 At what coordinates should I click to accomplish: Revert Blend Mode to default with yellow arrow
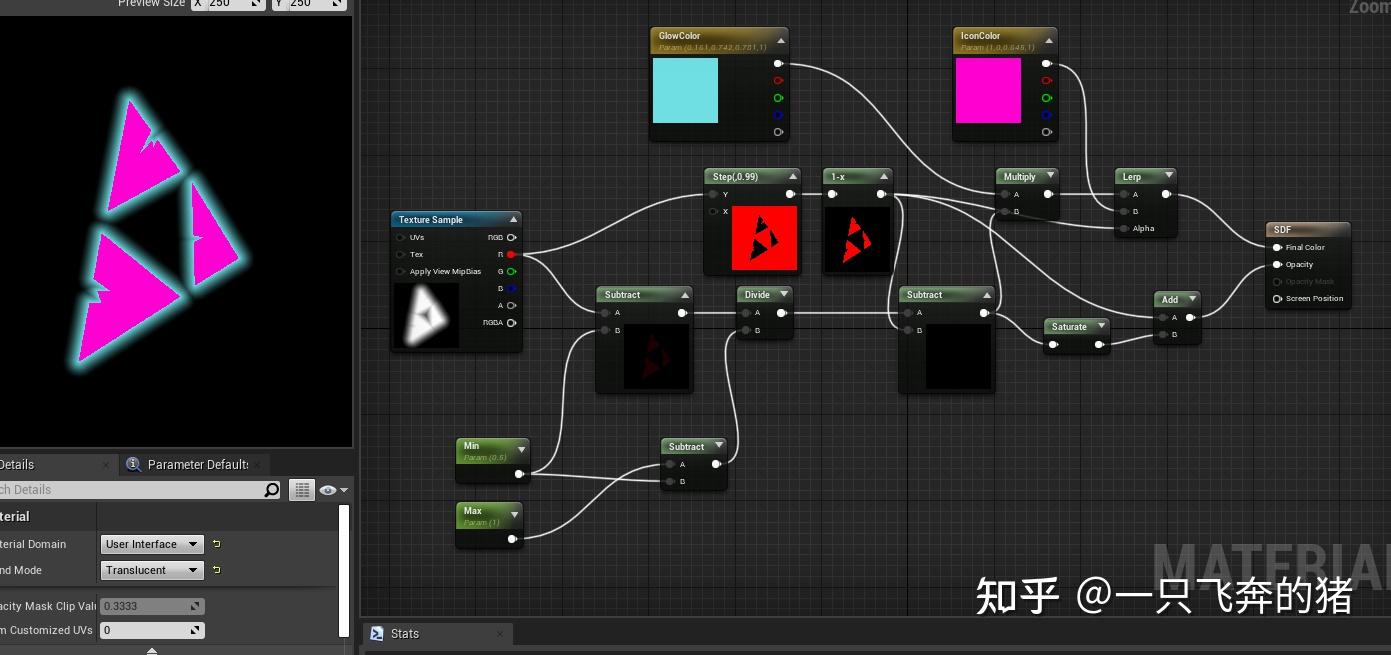215,570
